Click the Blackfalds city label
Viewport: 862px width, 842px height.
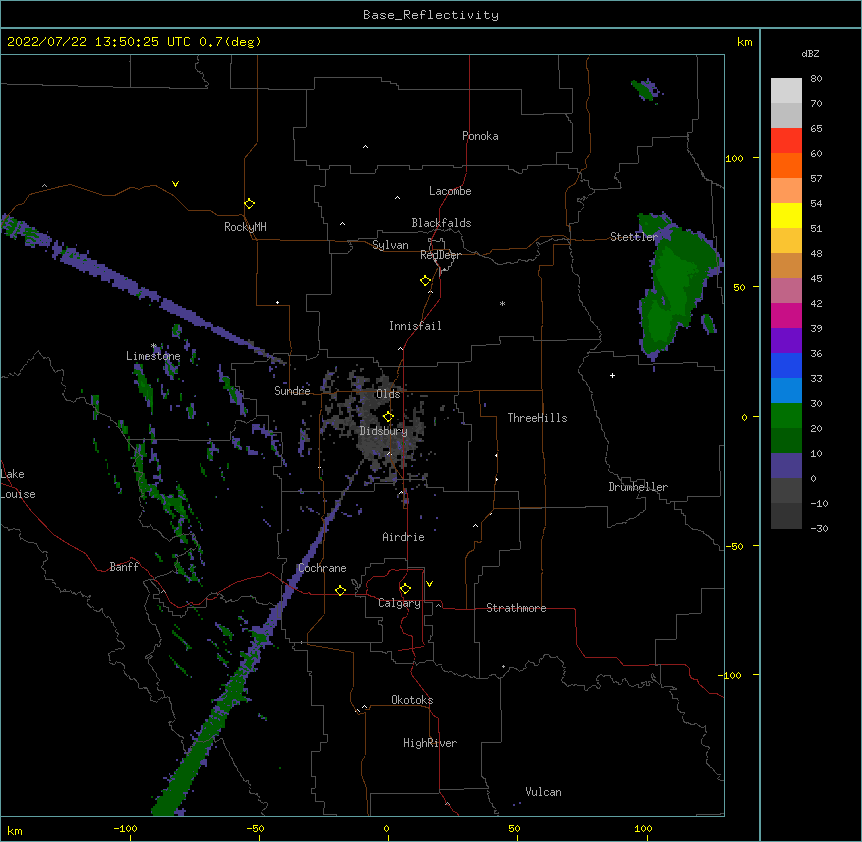pos(441,223)
